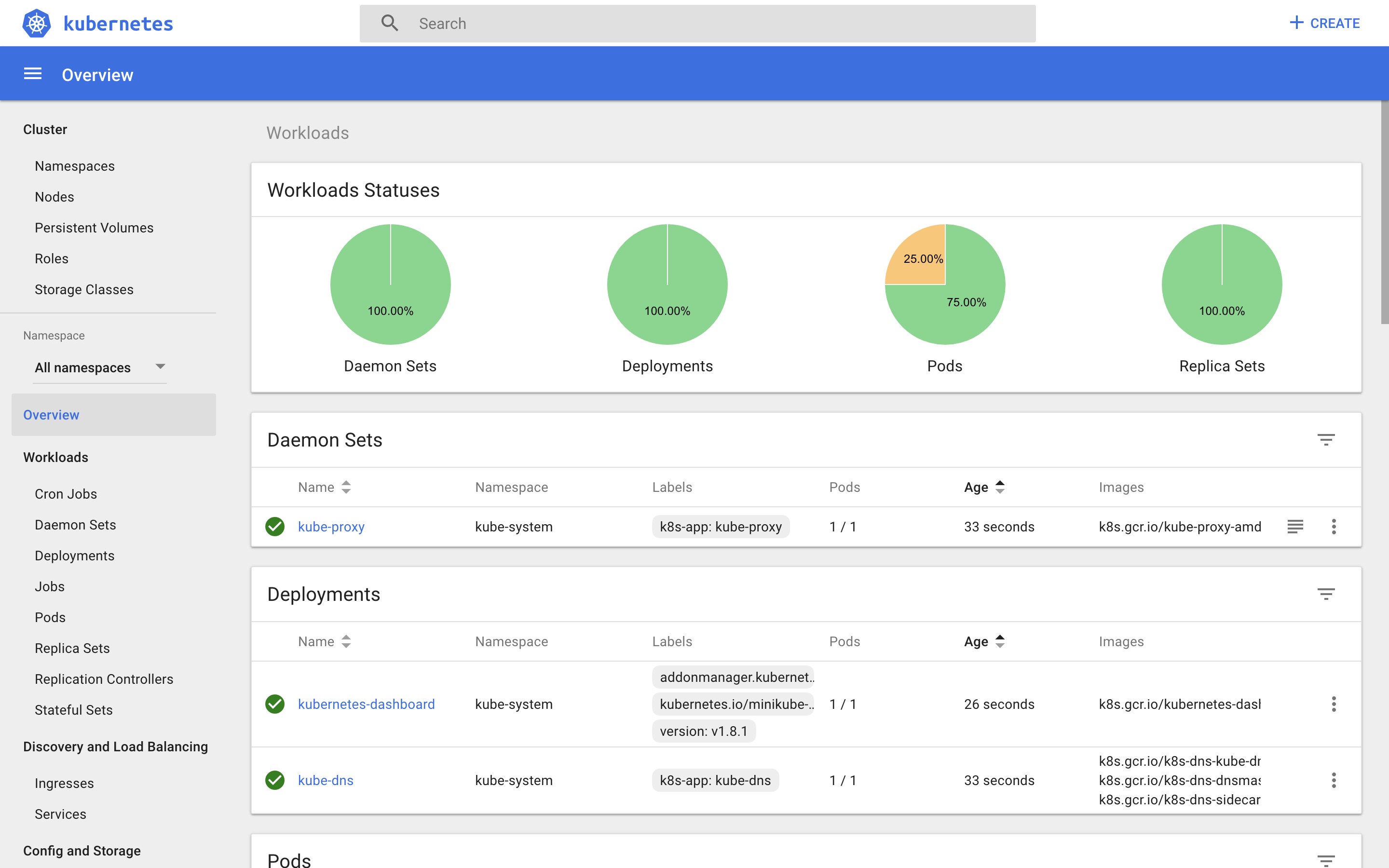Open Persistent Volumes in sidebar
The width and height of the screenshot is (1389, 868).
point(94,228)
